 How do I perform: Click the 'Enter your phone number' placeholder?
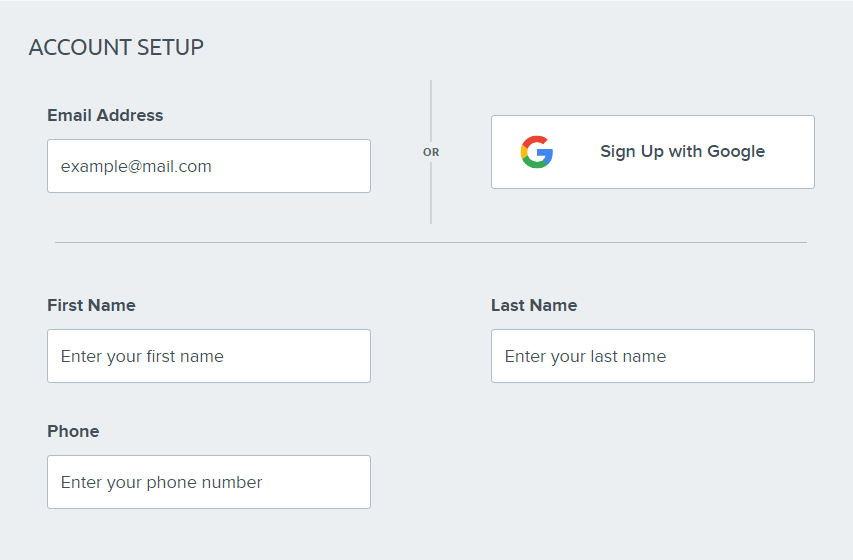click(x=161, y=482)
